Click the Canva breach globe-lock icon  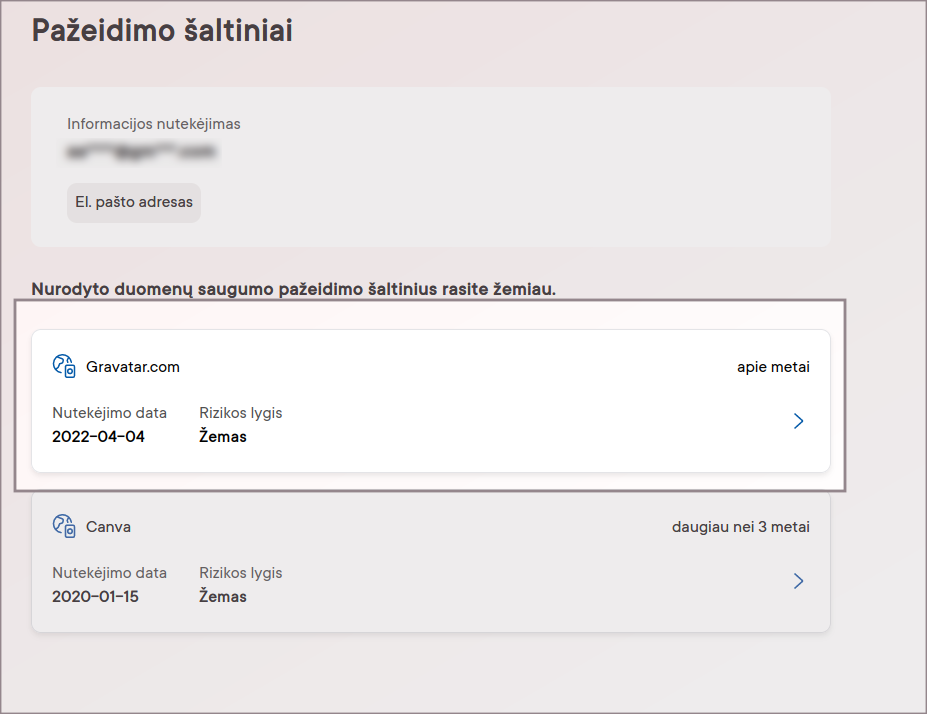[64, 526]
